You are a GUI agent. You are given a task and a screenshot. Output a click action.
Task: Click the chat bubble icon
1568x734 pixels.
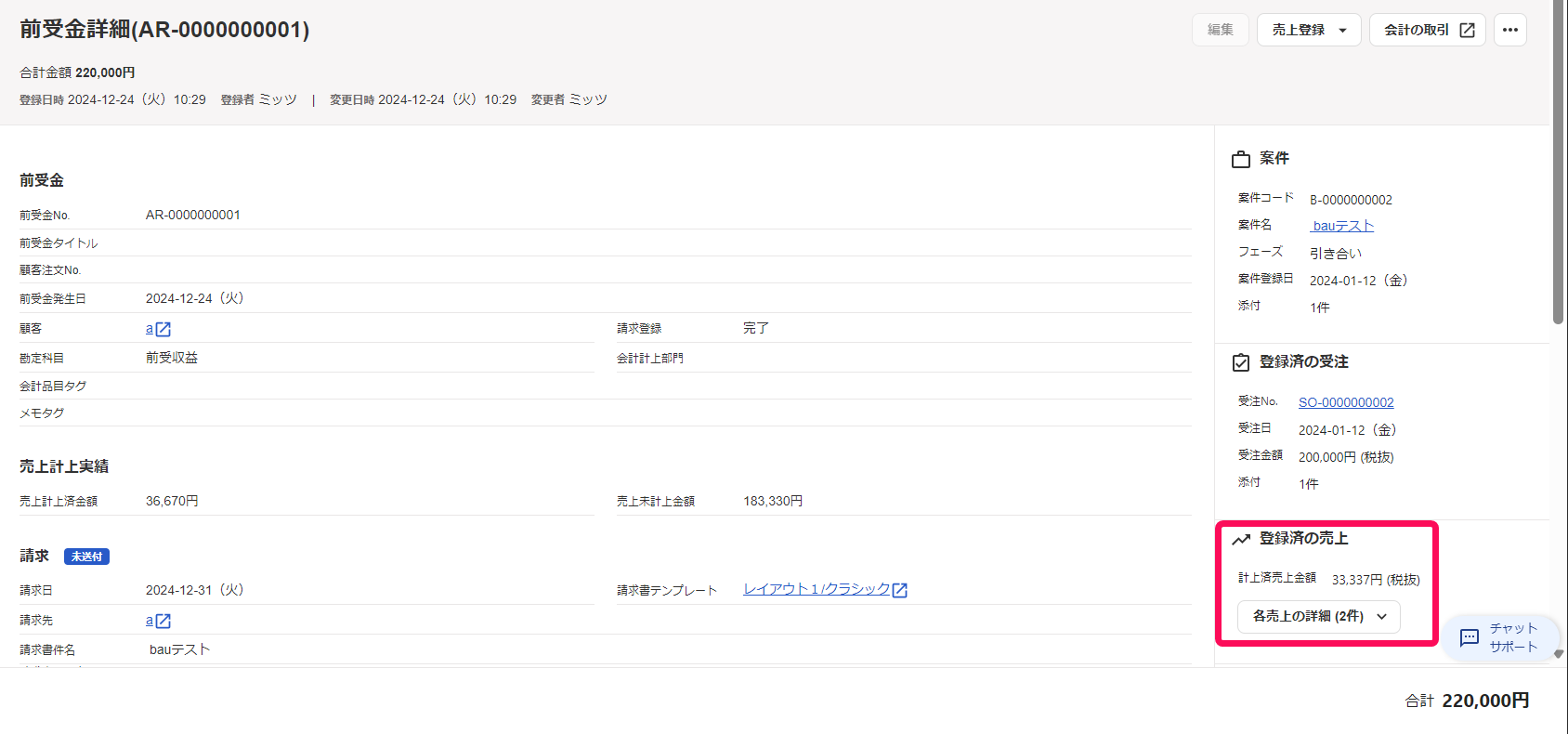[x=1470, y=637]
